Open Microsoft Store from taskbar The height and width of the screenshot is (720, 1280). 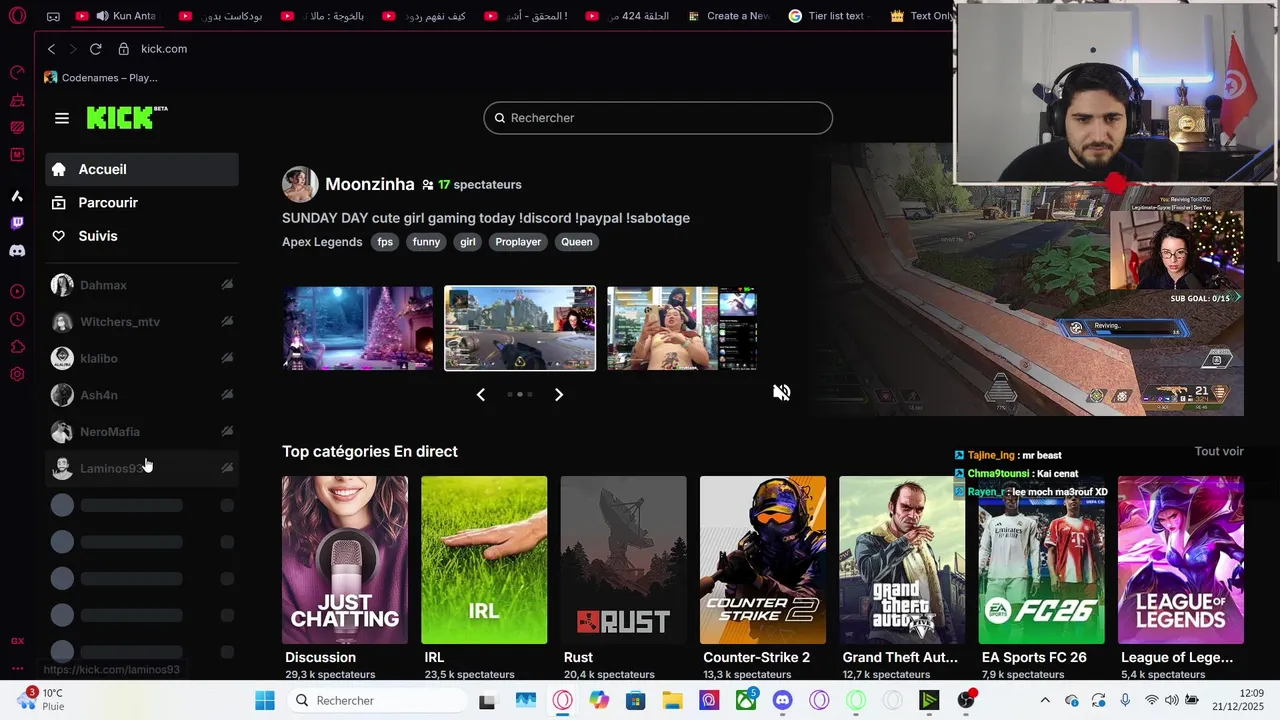[635, 701]
